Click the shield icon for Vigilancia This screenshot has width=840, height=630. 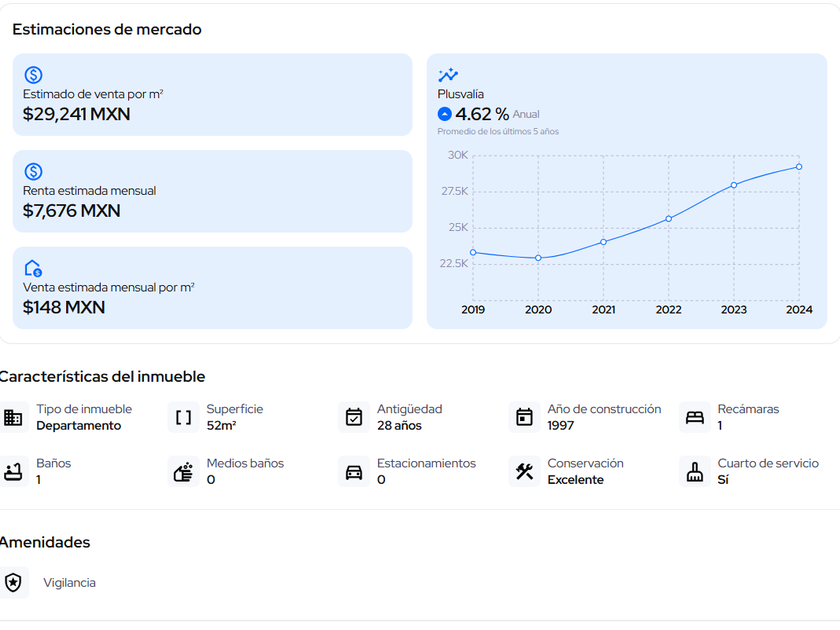pos(13,582)
